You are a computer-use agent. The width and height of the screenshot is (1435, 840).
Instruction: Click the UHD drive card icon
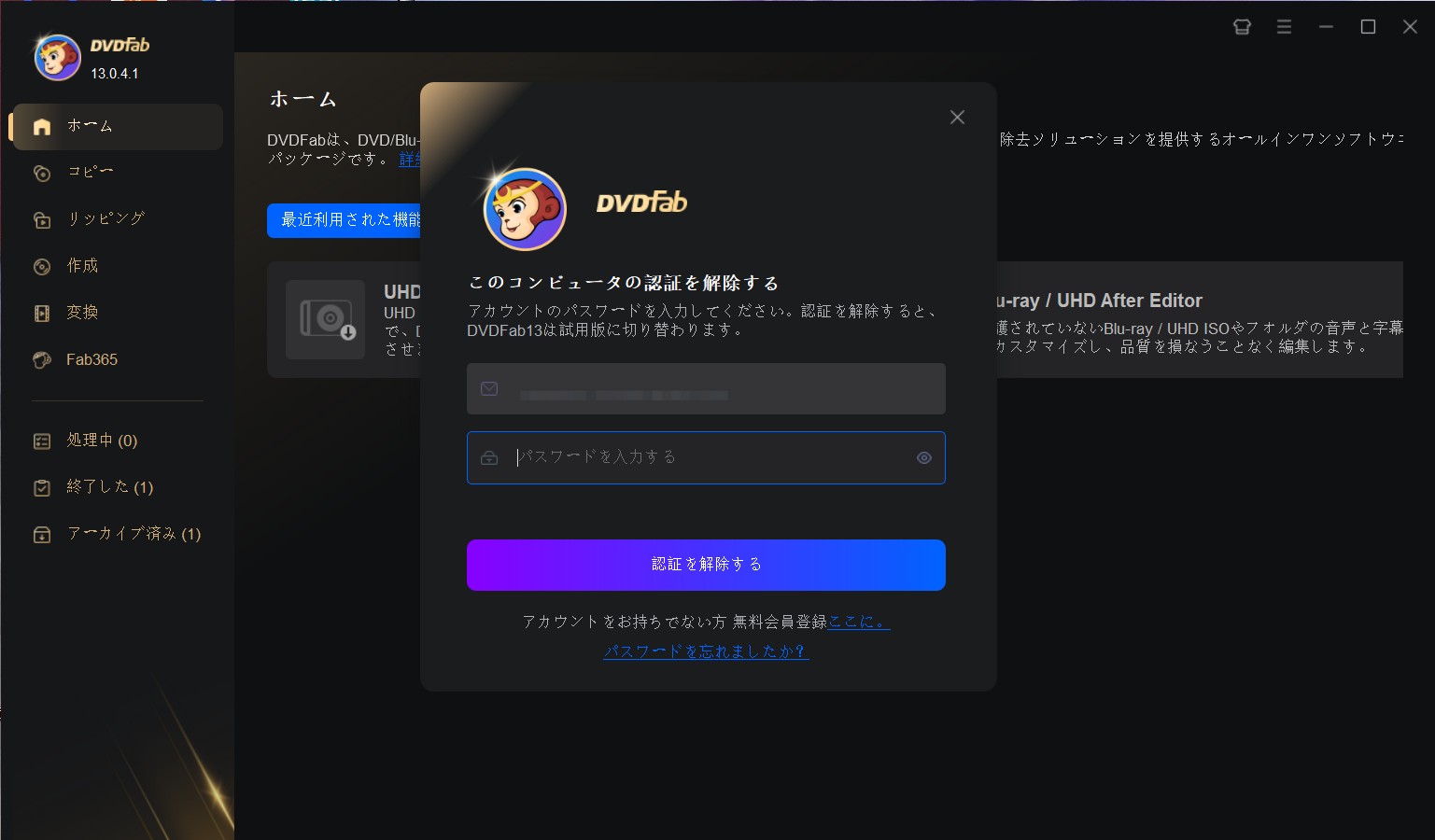pyautogui.click(x=325, y=319)
